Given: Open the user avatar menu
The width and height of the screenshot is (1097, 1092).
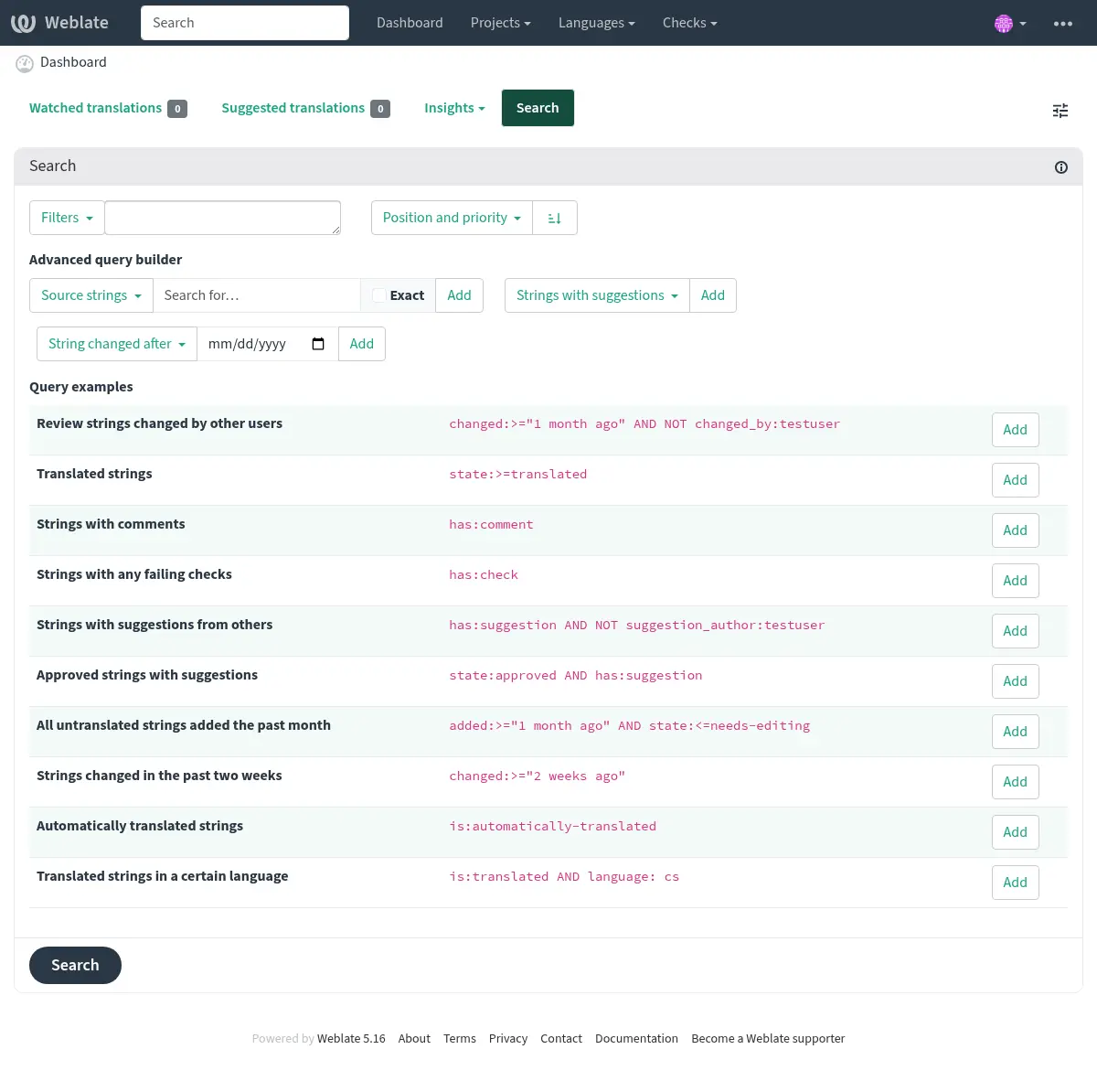Looking at the screenshot, I should (x=1009, y=24).
